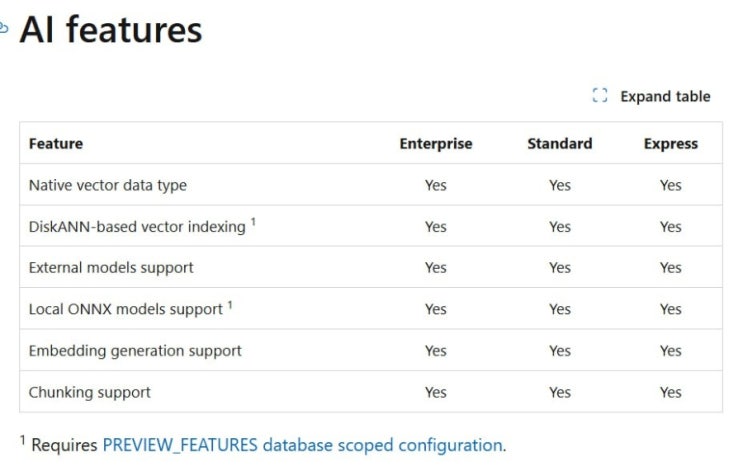Viewport: 743px width, 471px height.
Task: Select the Standard column header
Action: pyautogui.click(x=560, y=144)
